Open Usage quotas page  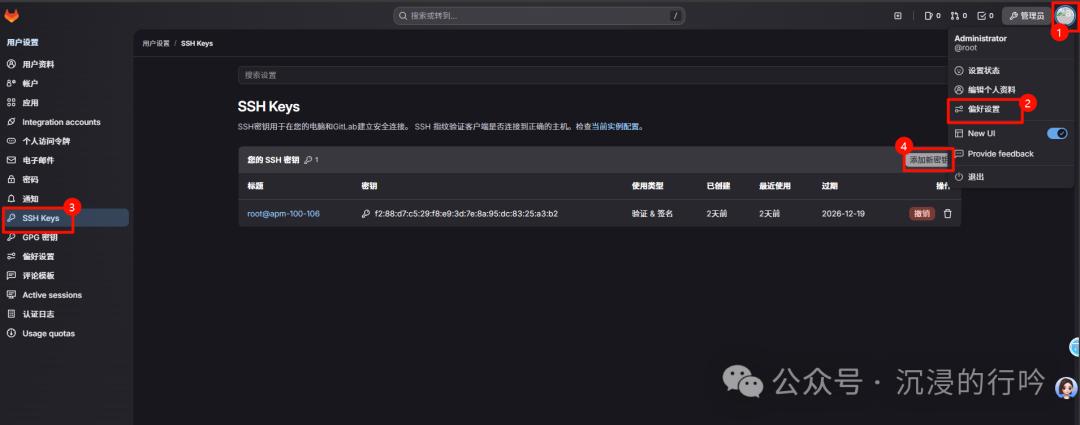pos(65,333)
